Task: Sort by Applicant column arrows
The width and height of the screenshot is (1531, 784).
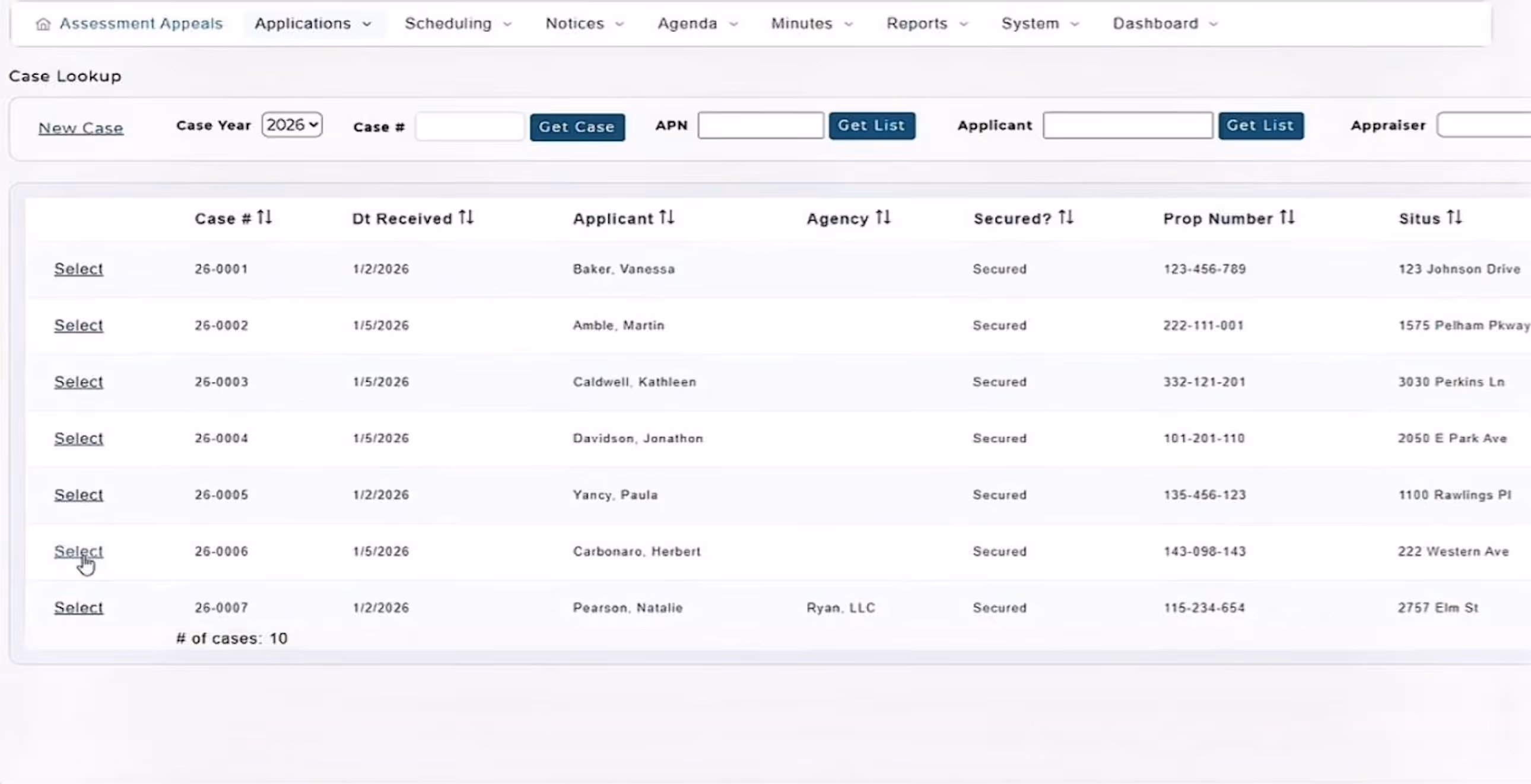Action: point(667,218)
